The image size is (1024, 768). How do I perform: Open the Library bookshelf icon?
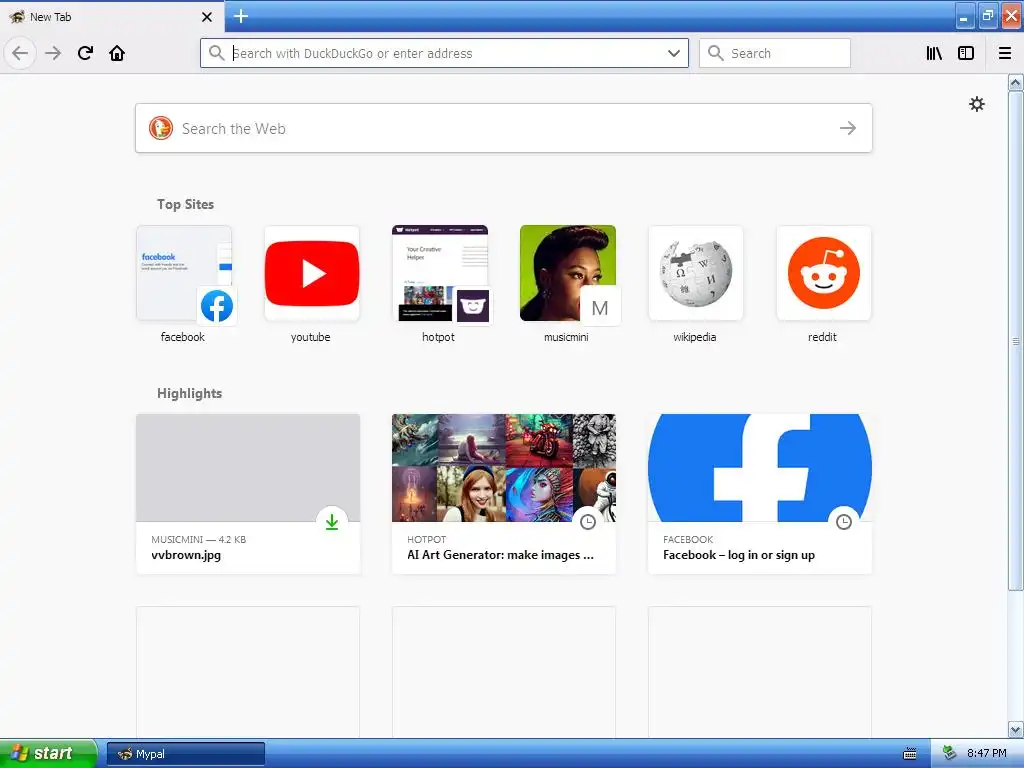[935, 53]
